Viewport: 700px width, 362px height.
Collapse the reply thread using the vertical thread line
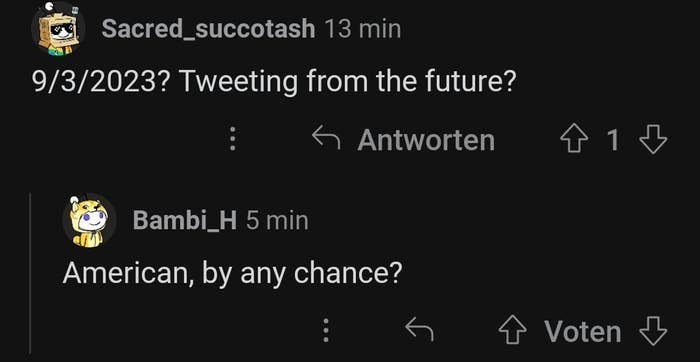(30, 273)
